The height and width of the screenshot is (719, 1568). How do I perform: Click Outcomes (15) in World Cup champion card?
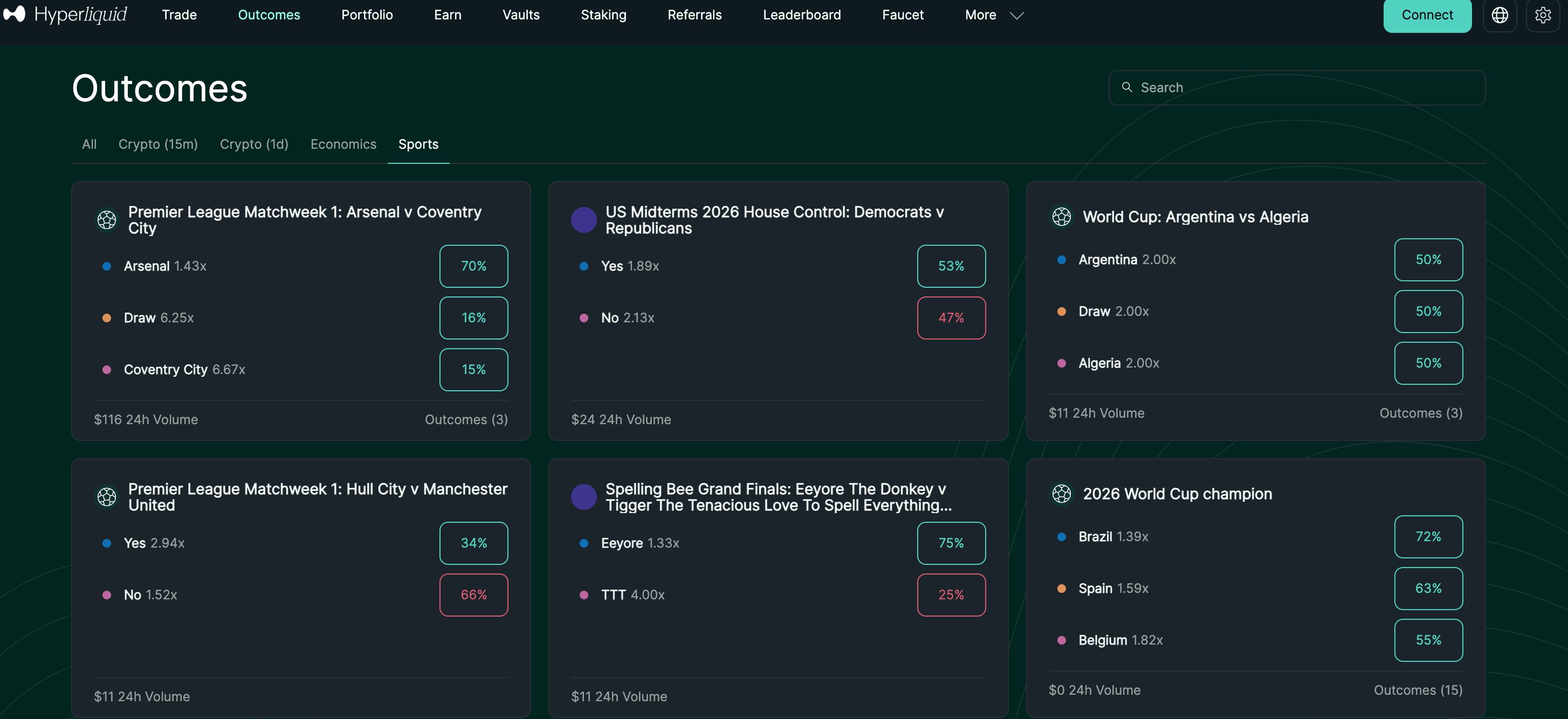1418,690
